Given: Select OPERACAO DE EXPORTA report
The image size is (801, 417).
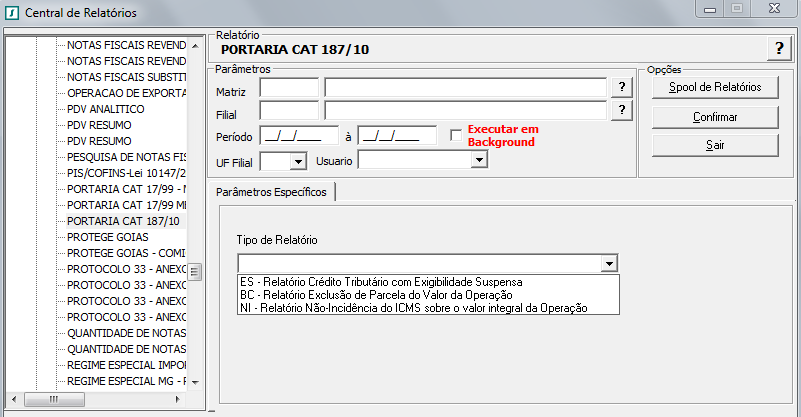Looking at the screenshot, I should pyautogui.click(x=126, y=93).
